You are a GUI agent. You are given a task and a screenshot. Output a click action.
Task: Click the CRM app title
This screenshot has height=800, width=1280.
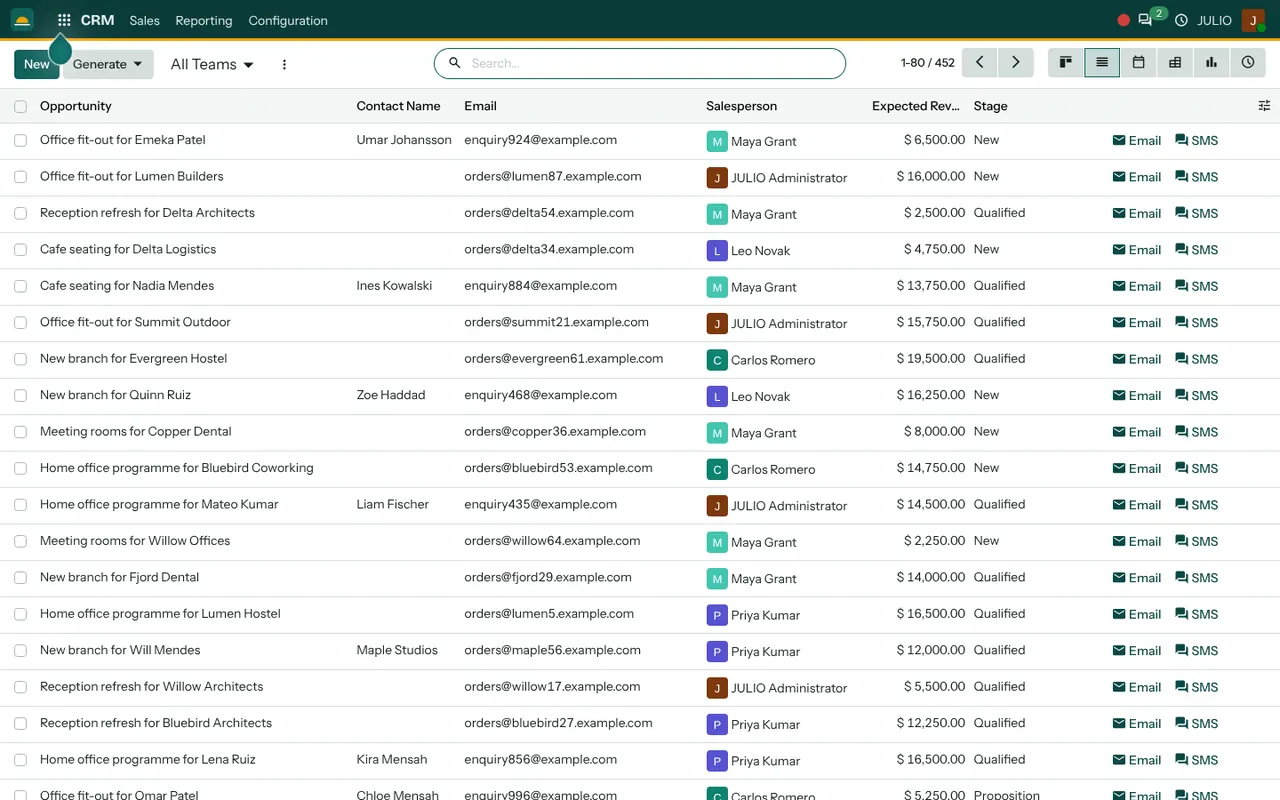pos(97,20)
